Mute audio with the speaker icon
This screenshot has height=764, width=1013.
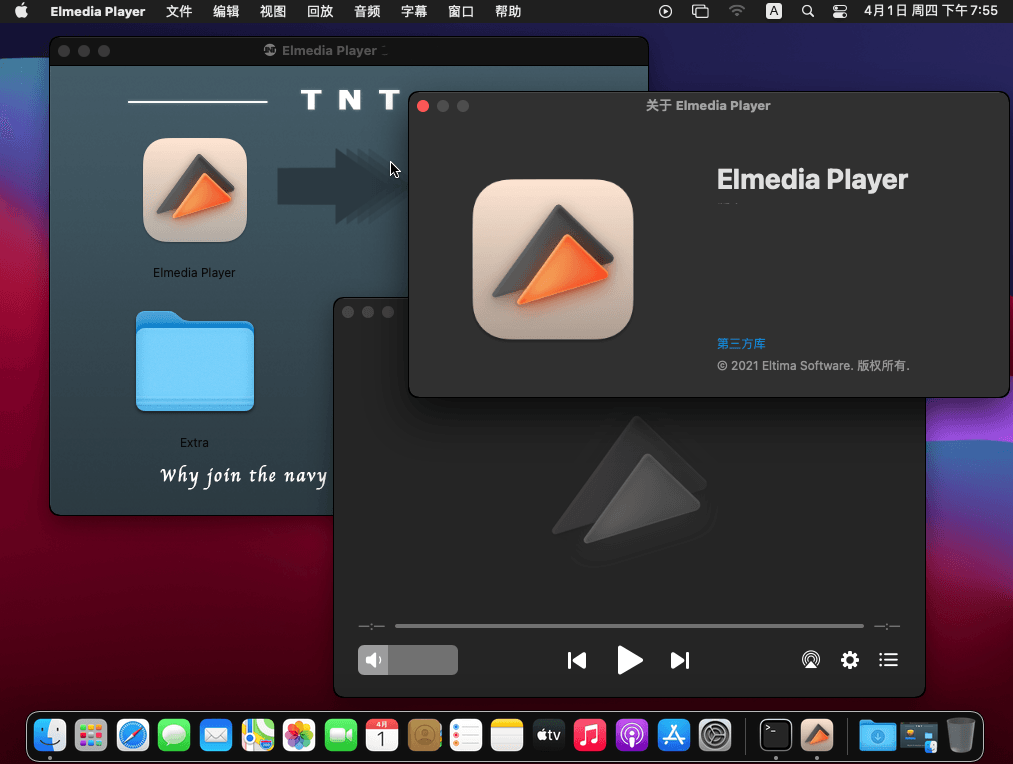pos(373,660)
